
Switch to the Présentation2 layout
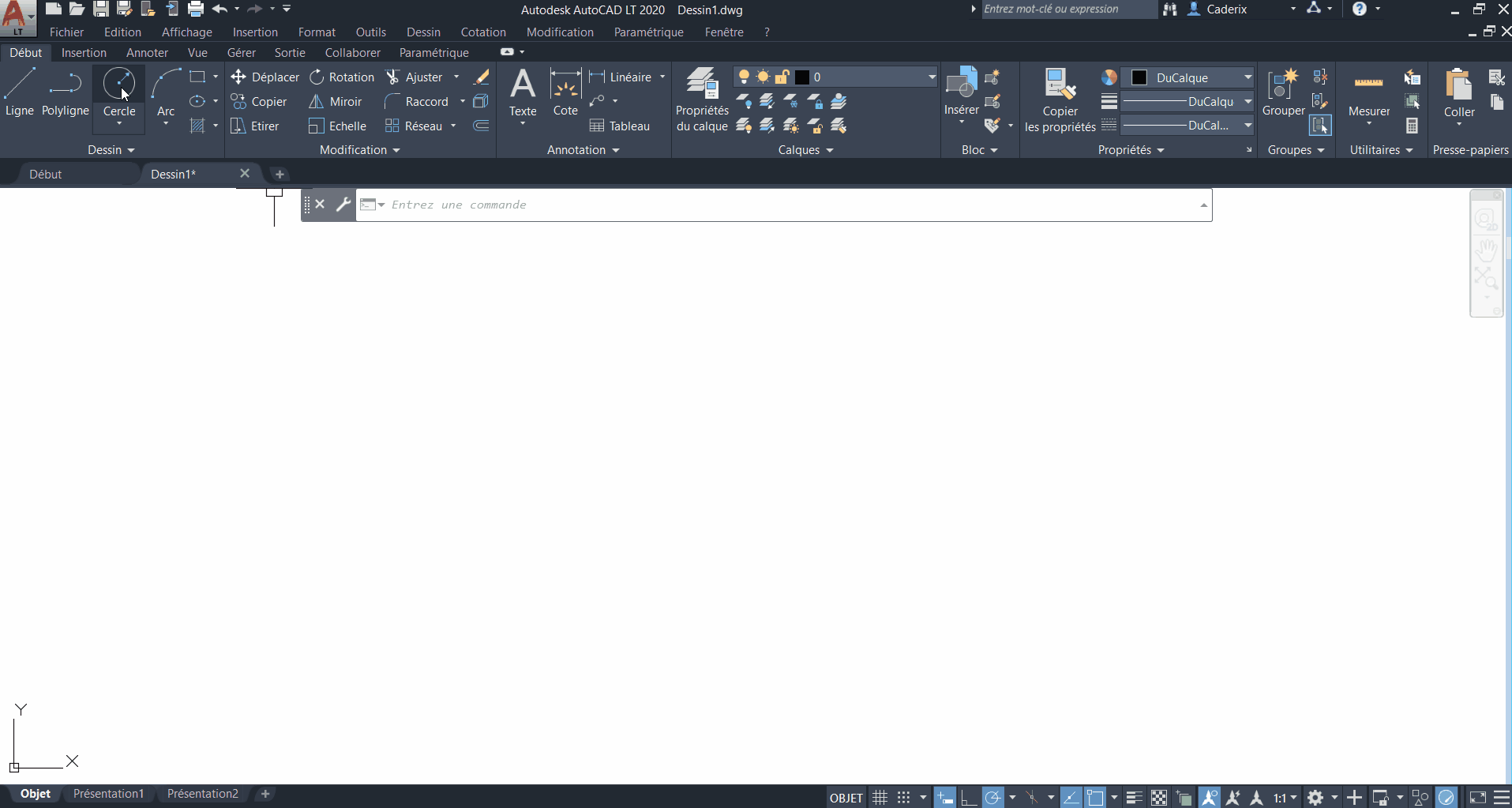click(x=202, y=793)
